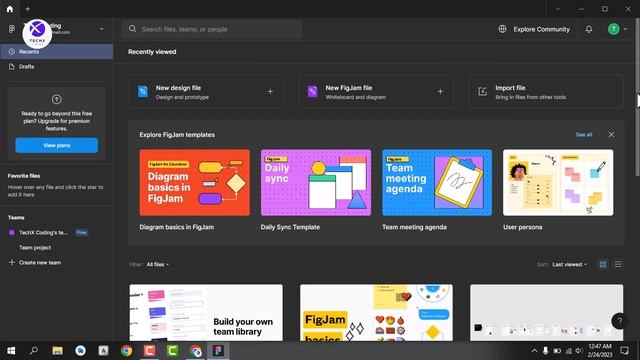Click the microphone icon in system tray
Viewport: 640px width, 360px height.
click(x=545, y=351)
